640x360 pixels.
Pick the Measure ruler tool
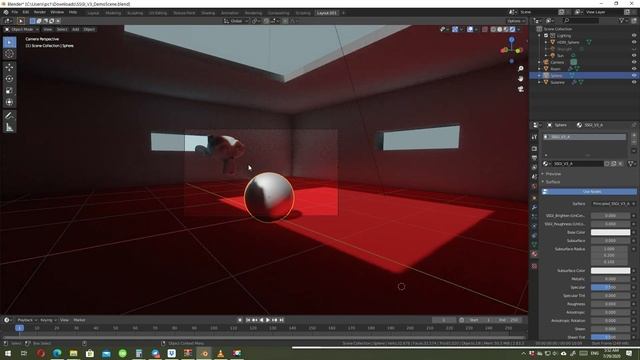click(x=9, y=127)
